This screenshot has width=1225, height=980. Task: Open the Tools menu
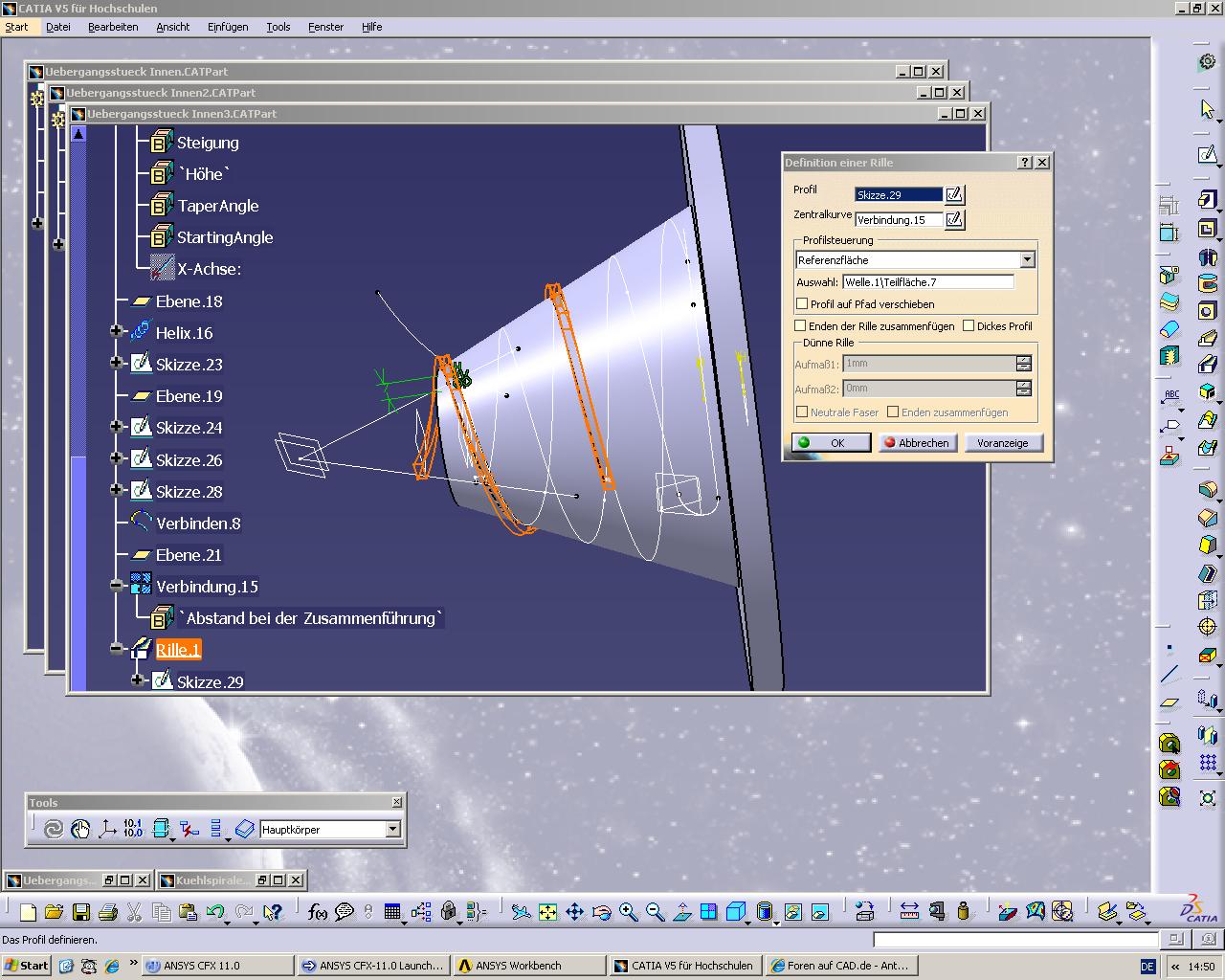click(278, 27)
